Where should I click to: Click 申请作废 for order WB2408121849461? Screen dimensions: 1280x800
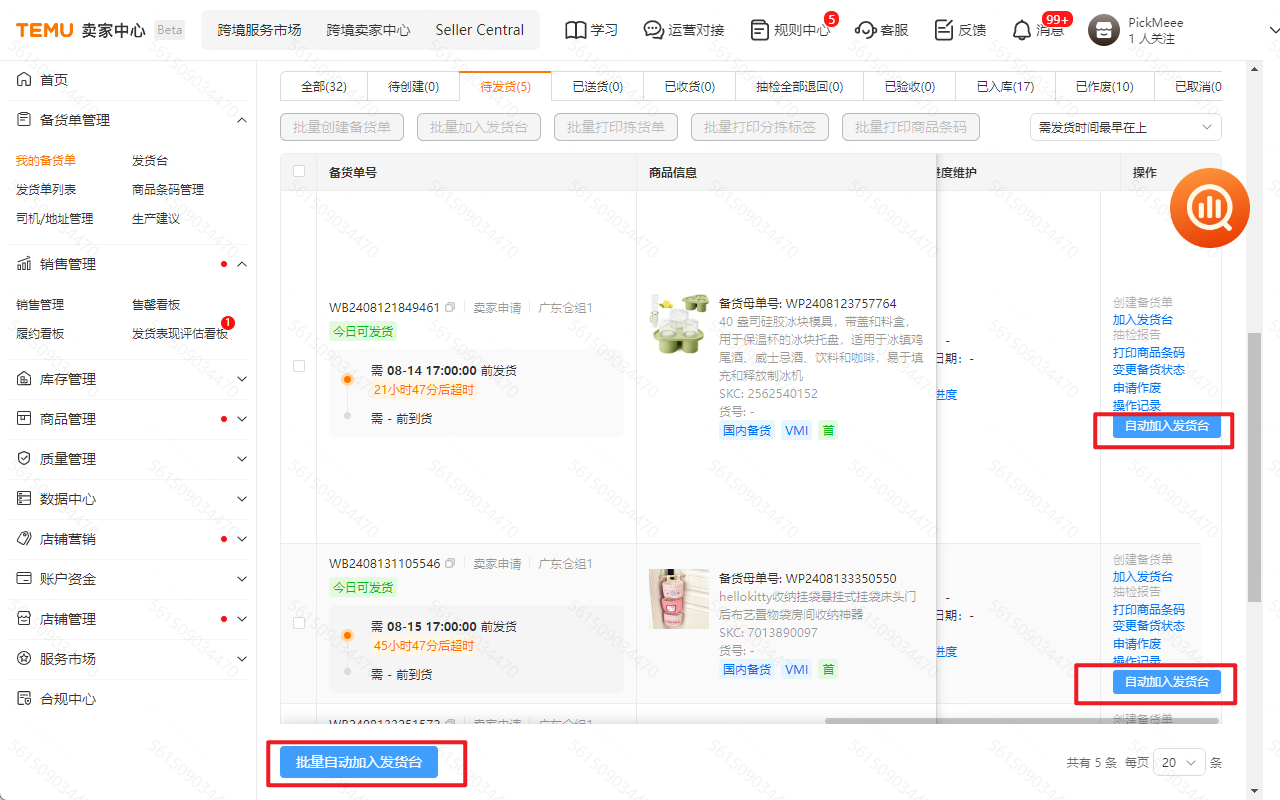(x=1137, y=388)
